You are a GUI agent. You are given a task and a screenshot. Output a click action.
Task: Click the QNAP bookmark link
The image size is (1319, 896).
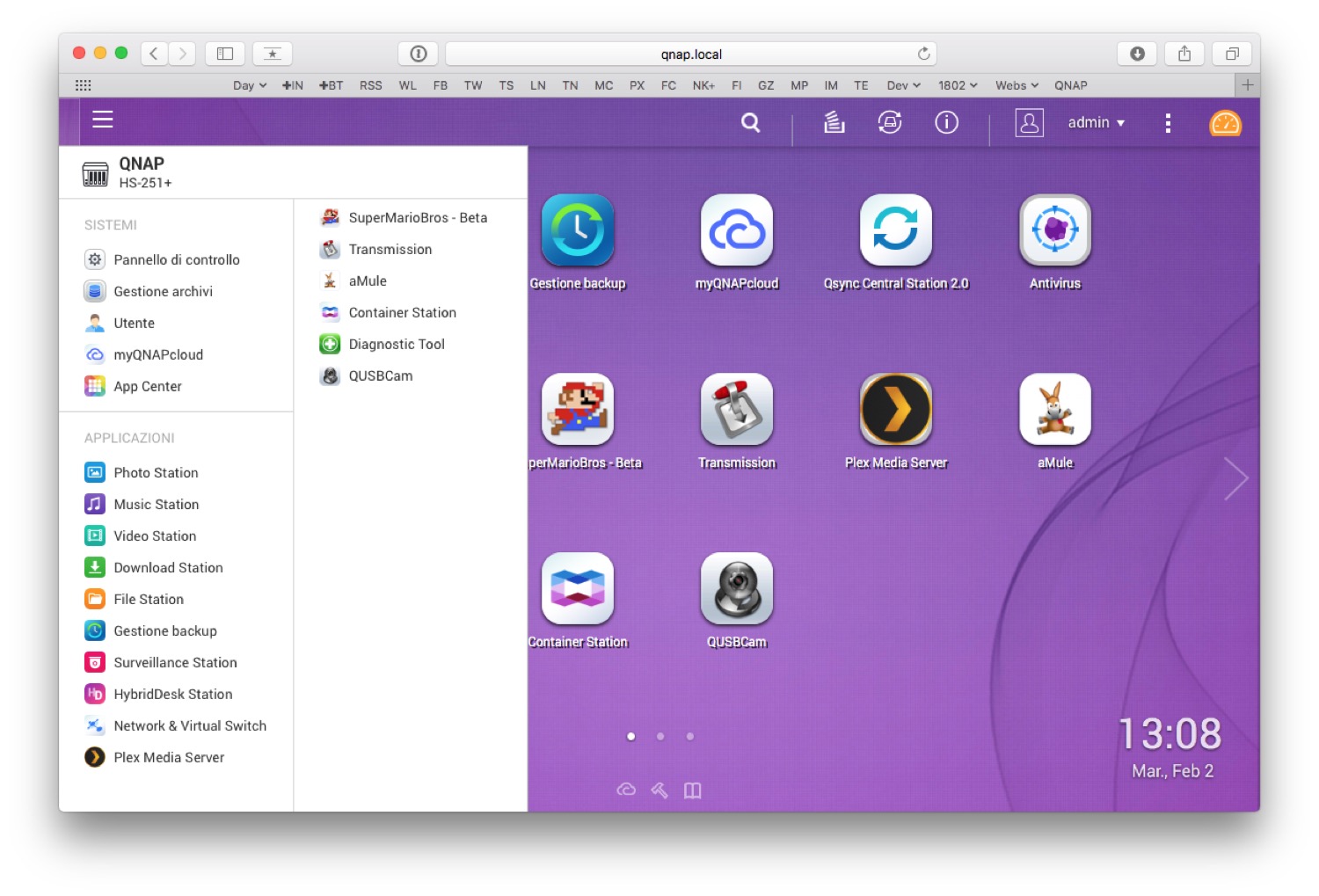point(1071,85)
